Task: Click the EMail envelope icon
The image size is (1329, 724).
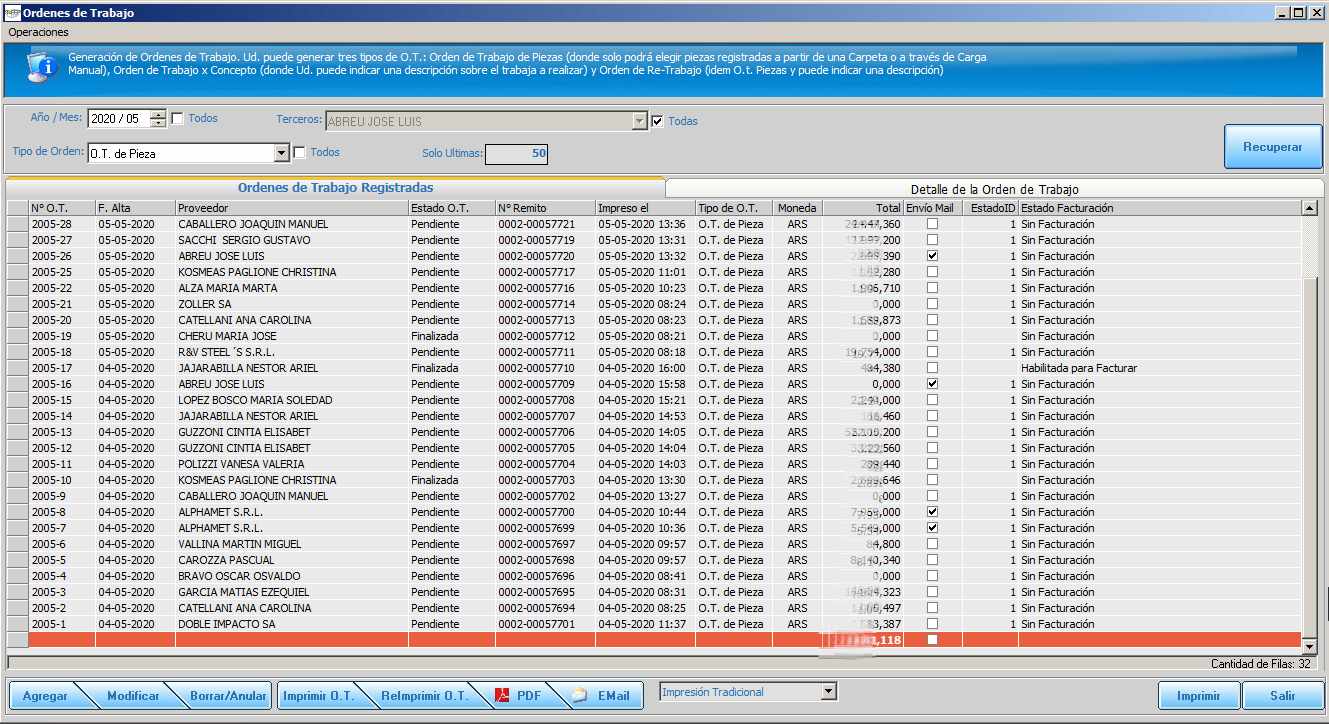Action: (580, 696)
